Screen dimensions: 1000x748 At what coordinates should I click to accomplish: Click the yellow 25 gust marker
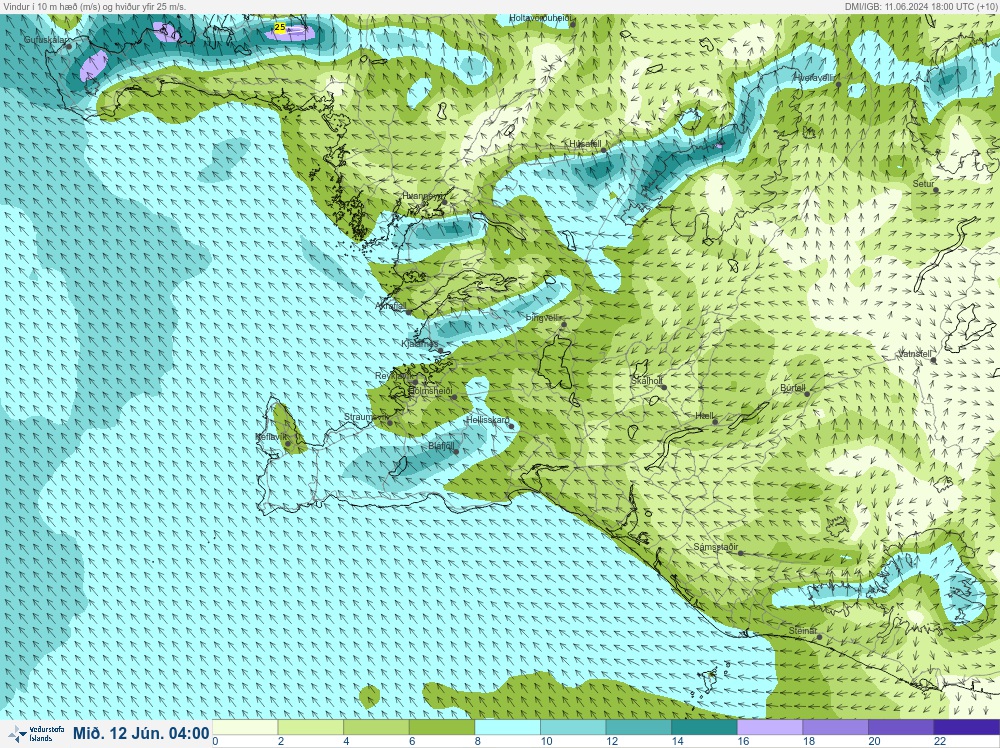pos(279,27)
